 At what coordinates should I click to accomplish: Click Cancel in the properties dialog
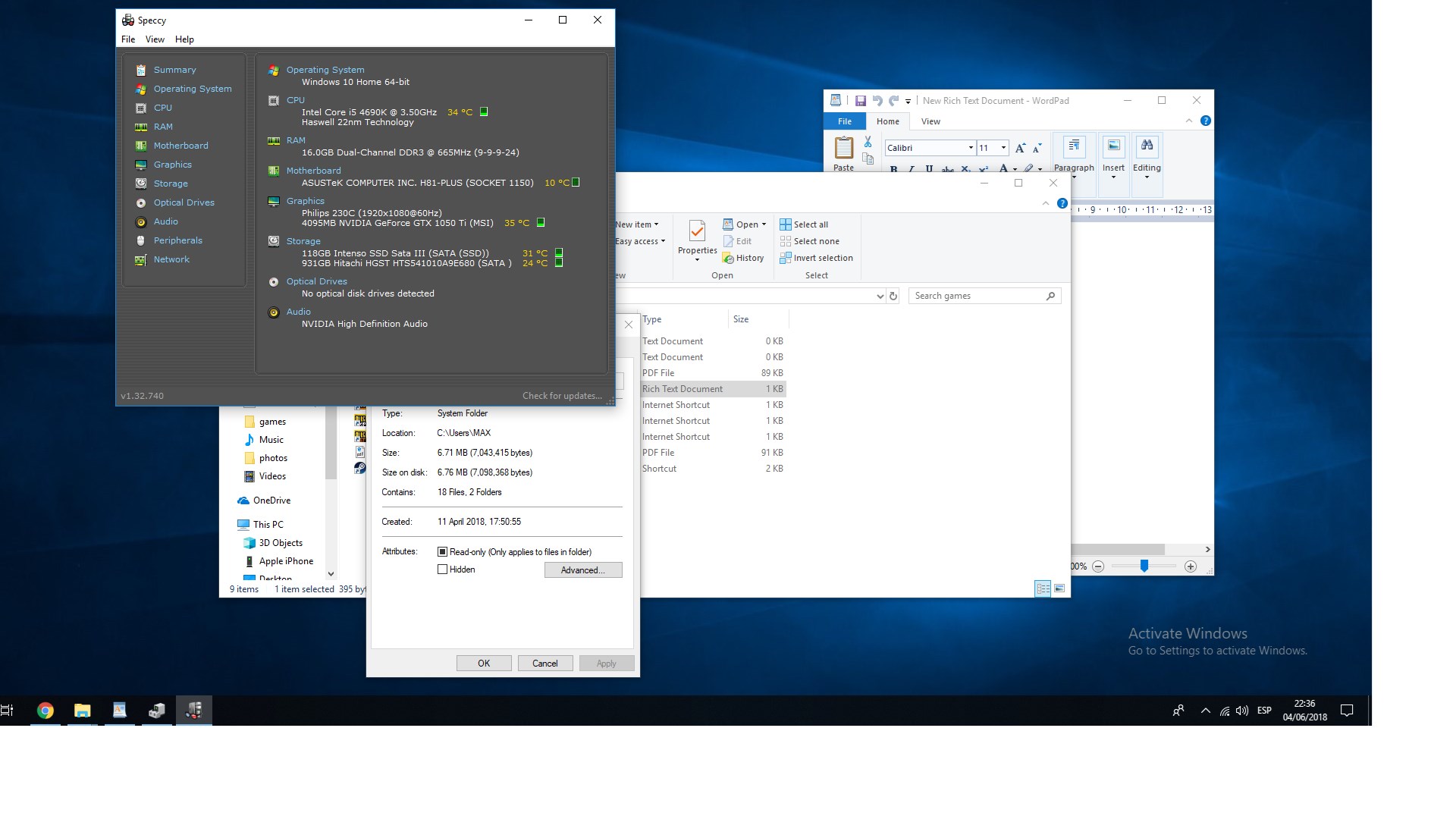545,664
